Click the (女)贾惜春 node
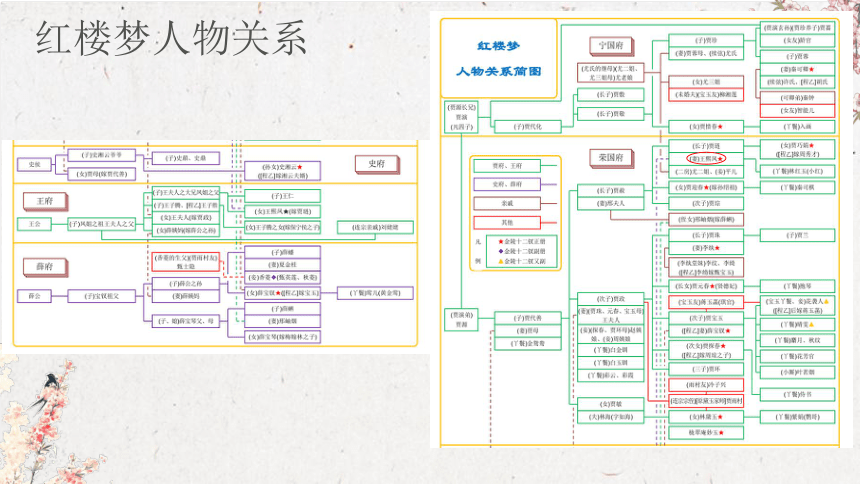This screenshot has width=860, height=484. [706, 127]
